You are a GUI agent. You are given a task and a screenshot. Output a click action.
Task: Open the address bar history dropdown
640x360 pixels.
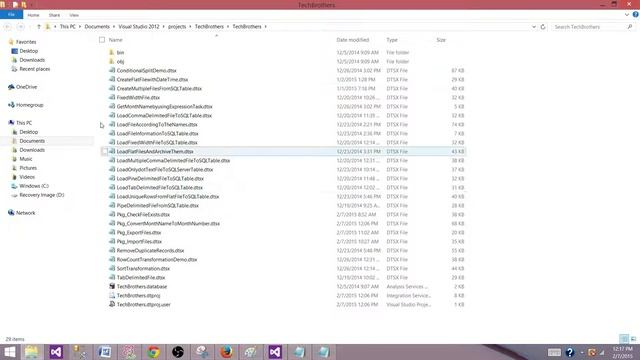coord(533,27)
